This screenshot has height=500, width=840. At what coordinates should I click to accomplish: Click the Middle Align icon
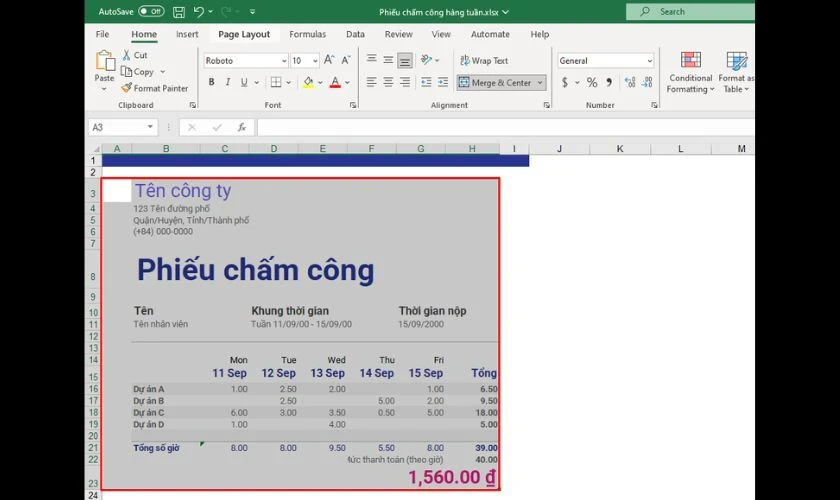coord(388,60)
